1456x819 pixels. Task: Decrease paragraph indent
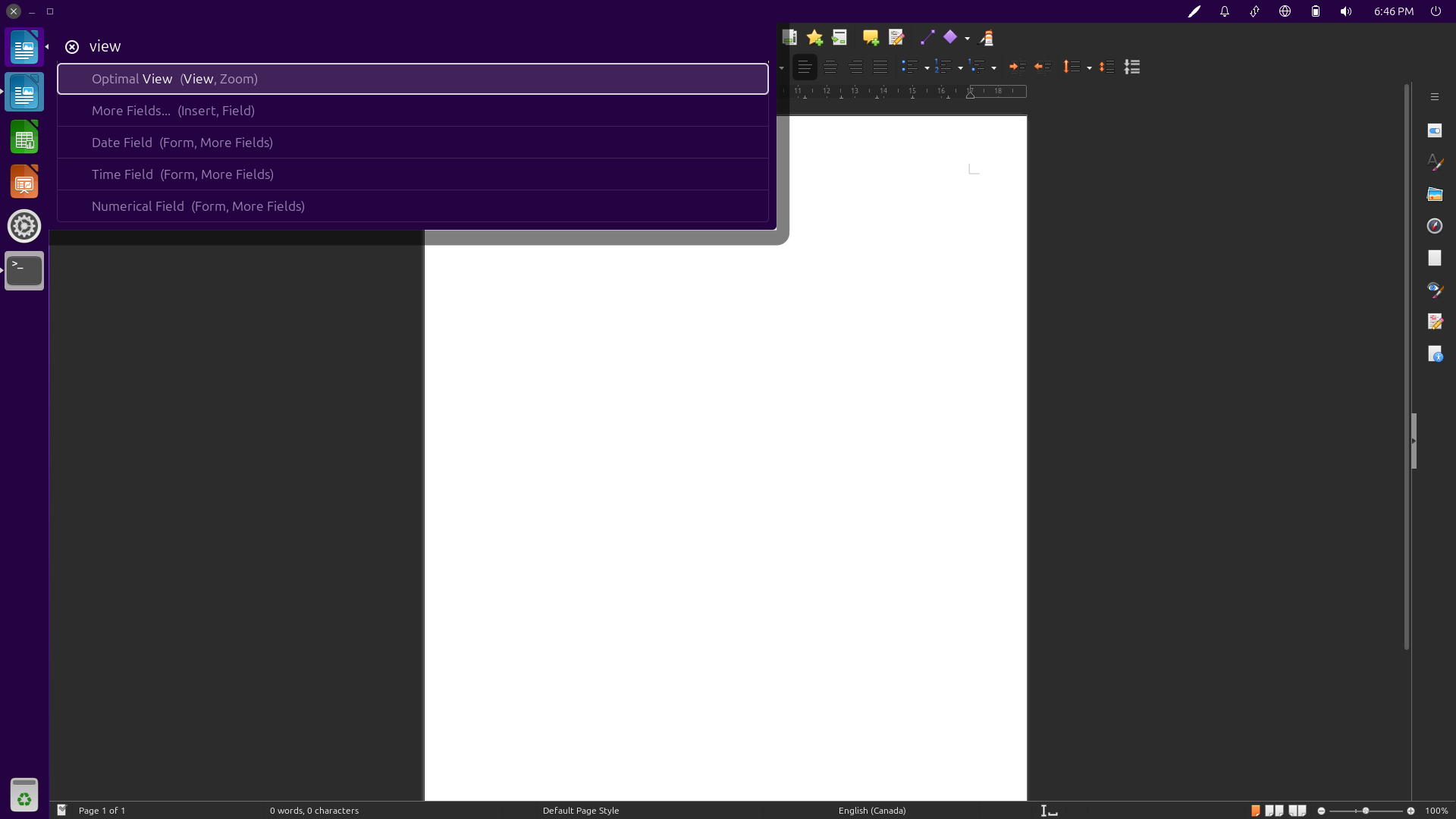(x=1043, y=67)
